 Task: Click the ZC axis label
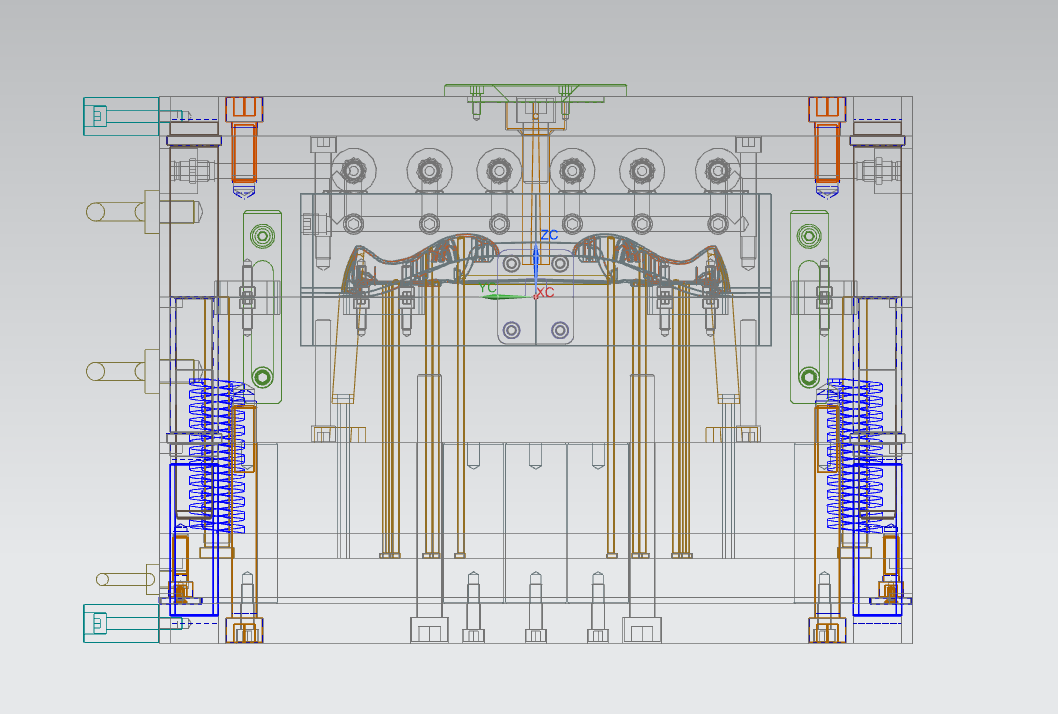tap(549, 235)
